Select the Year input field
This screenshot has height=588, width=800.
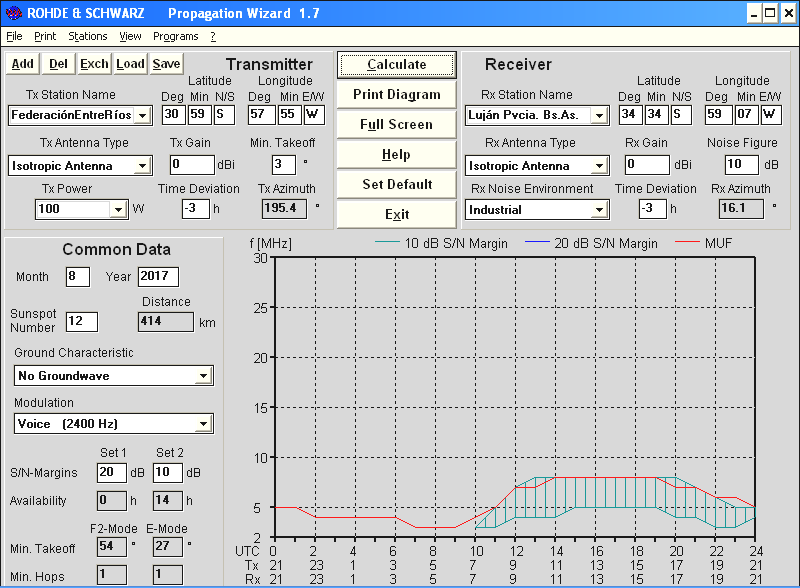tap(158, 276)
